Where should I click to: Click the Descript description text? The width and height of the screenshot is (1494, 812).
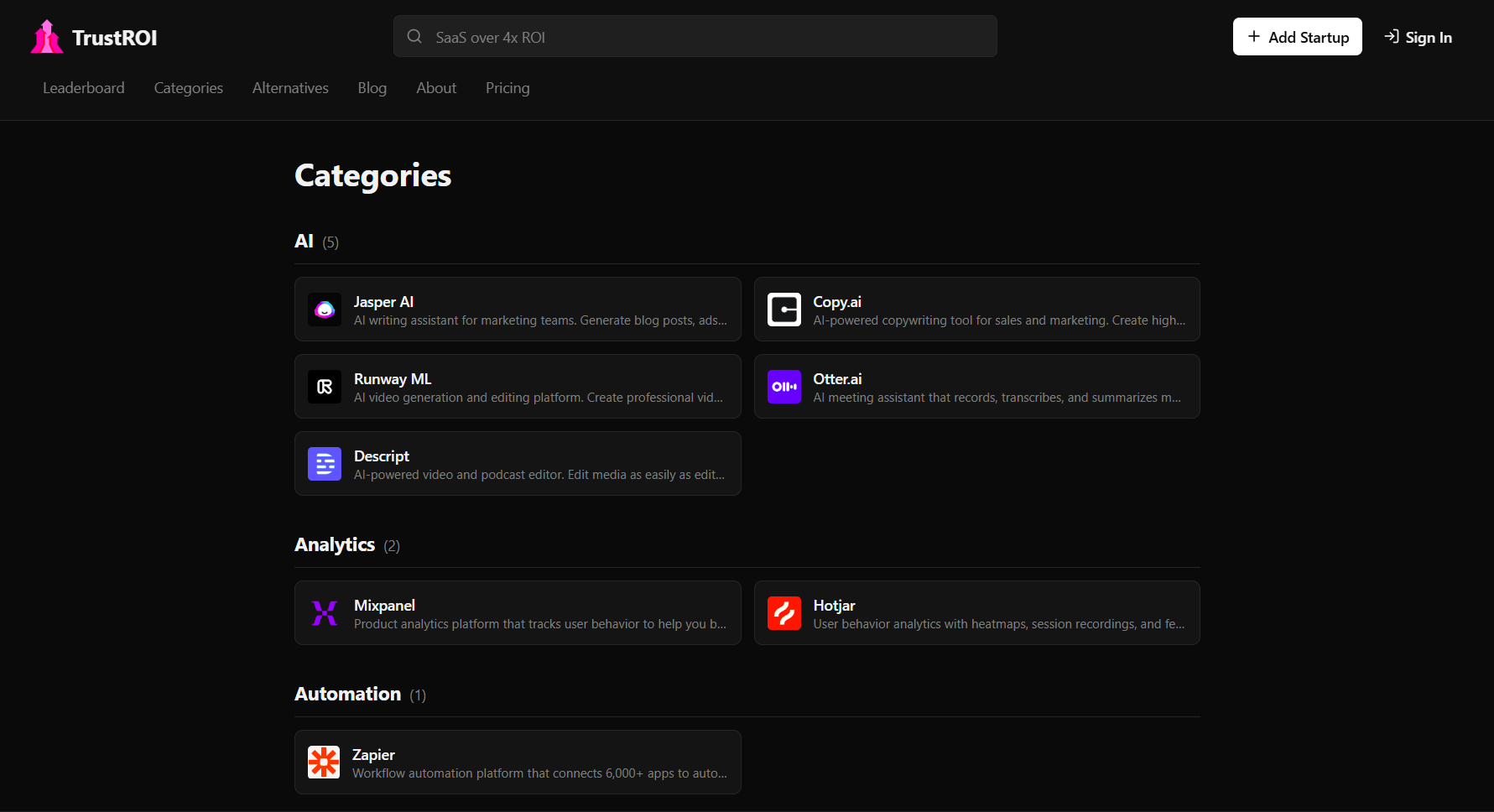(x=539, y=475)
